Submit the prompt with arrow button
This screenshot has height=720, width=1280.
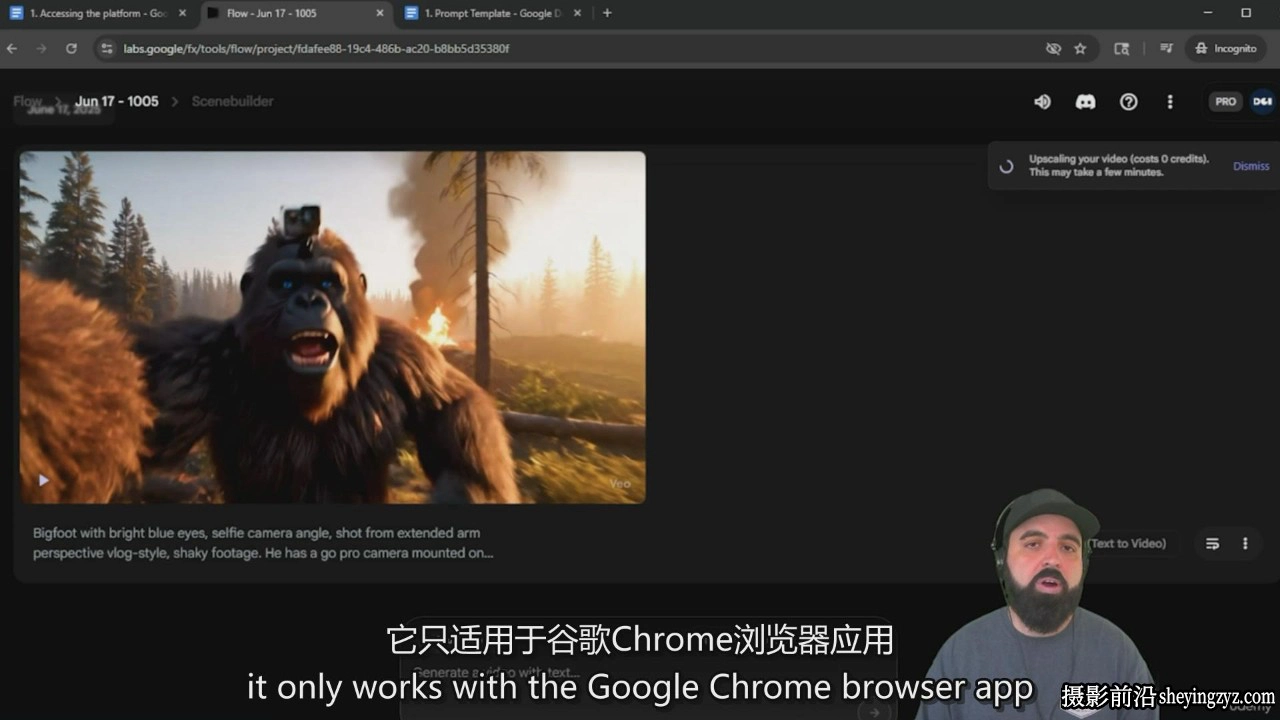click(874, 711)
